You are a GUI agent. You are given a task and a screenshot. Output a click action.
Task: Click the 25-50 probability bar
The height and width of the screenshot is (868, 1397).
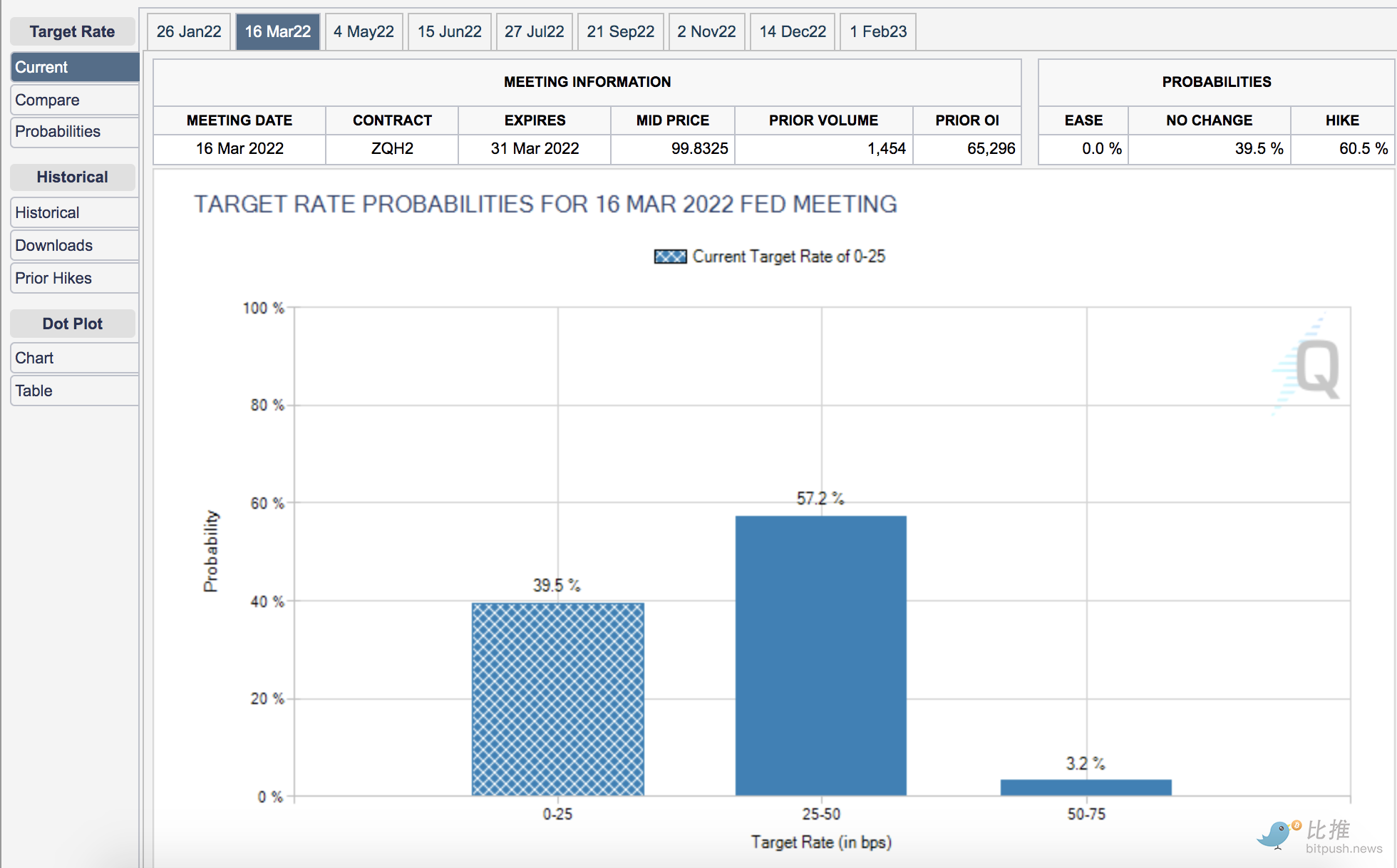(821, 656)
